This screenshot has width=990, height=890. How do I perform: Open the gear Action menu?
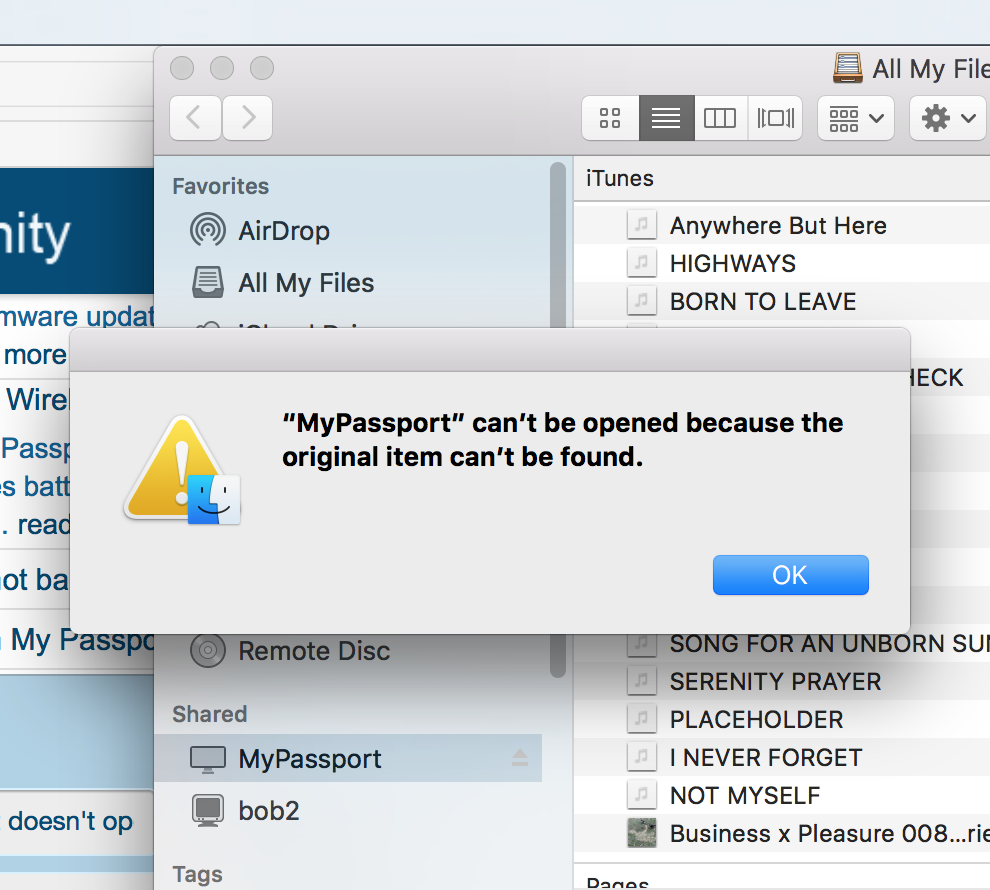coord(948,118)
